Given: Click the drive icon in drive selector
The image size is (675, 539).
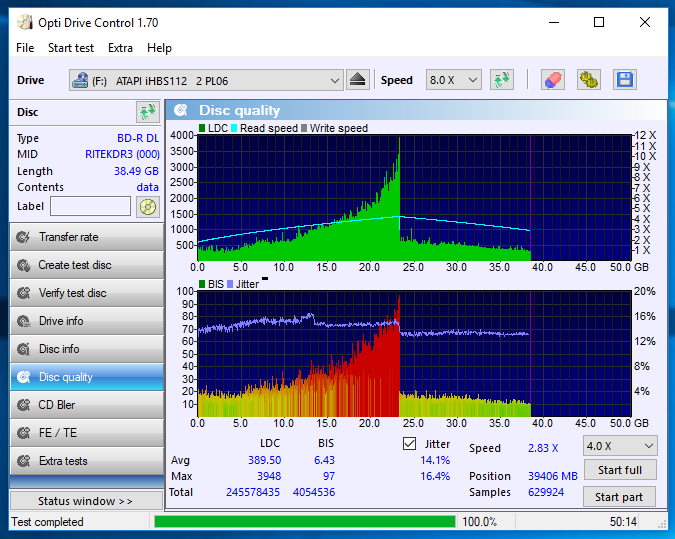Looking at the screenshot, I should (x=80, y=81).
